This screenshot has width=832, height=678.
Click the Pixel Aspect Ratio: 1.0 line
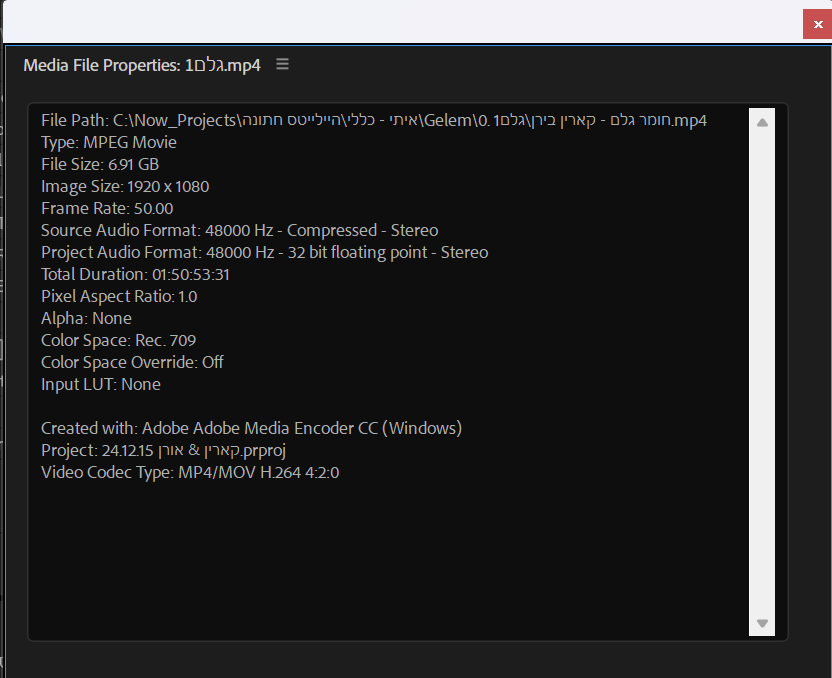120,296
